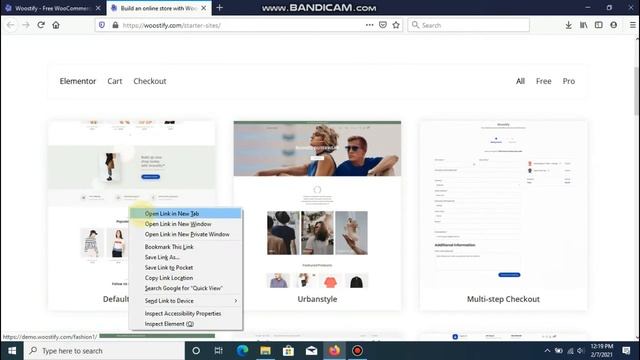This screenshot has height=360, width=640.
Task: Go back one page
Action: pos(11,25)
